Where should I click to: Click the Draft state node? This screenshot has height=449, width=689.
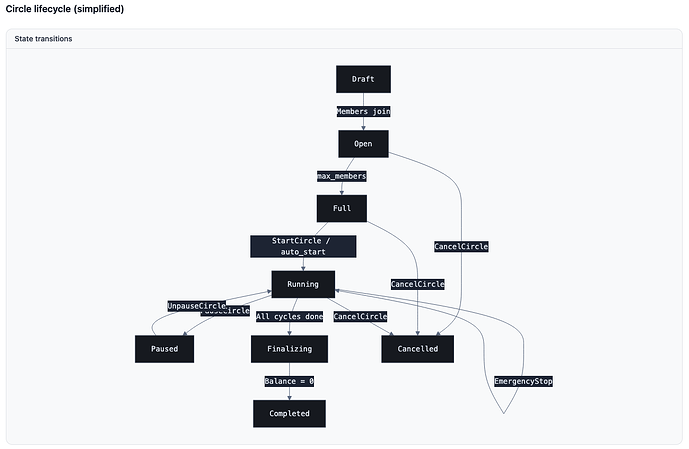(x=363, y=79)
